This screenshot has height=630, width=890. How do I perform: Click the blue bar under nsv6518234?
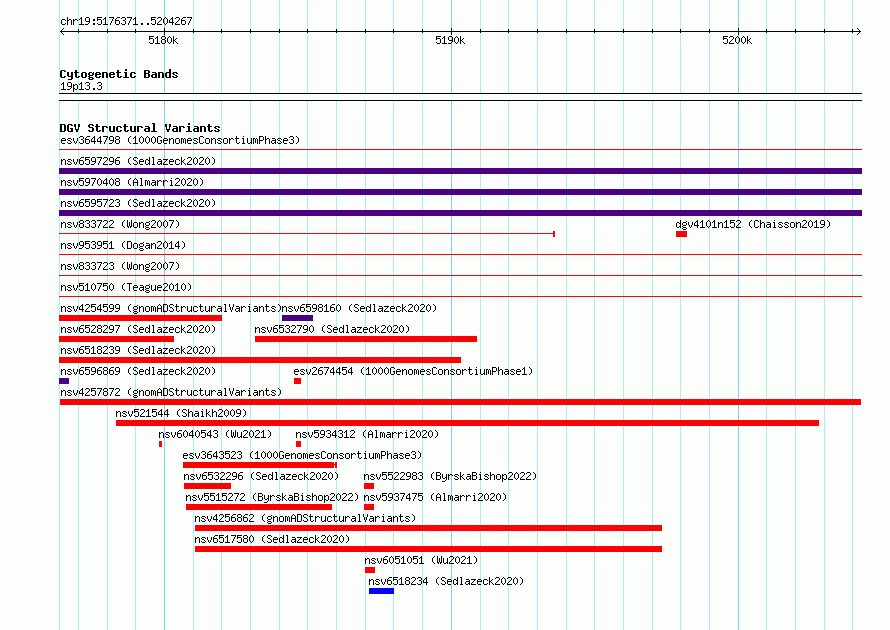pyautogui.click(x=381, y=591)
